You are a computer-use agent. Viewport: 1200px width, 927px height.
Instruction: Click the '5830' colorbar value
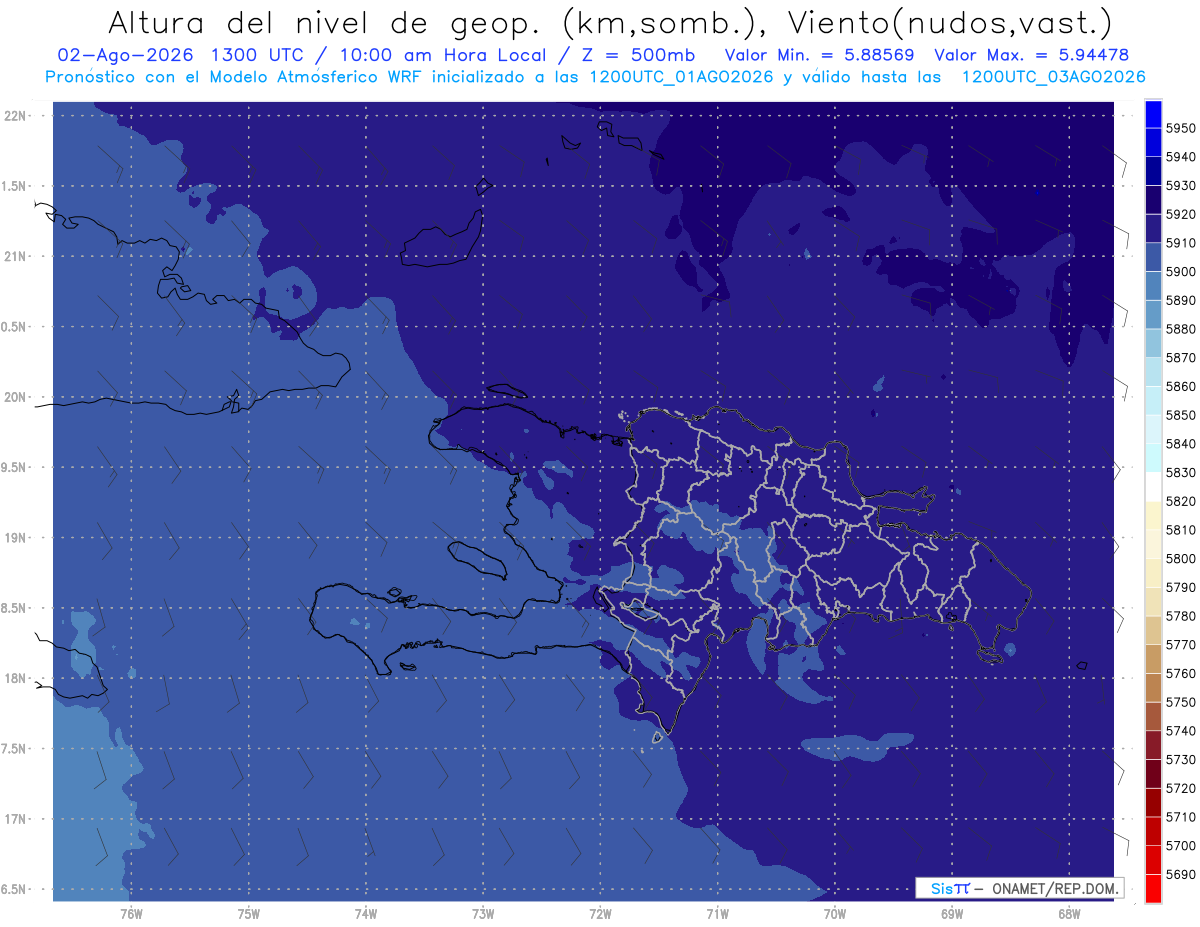click(1181, 472)
